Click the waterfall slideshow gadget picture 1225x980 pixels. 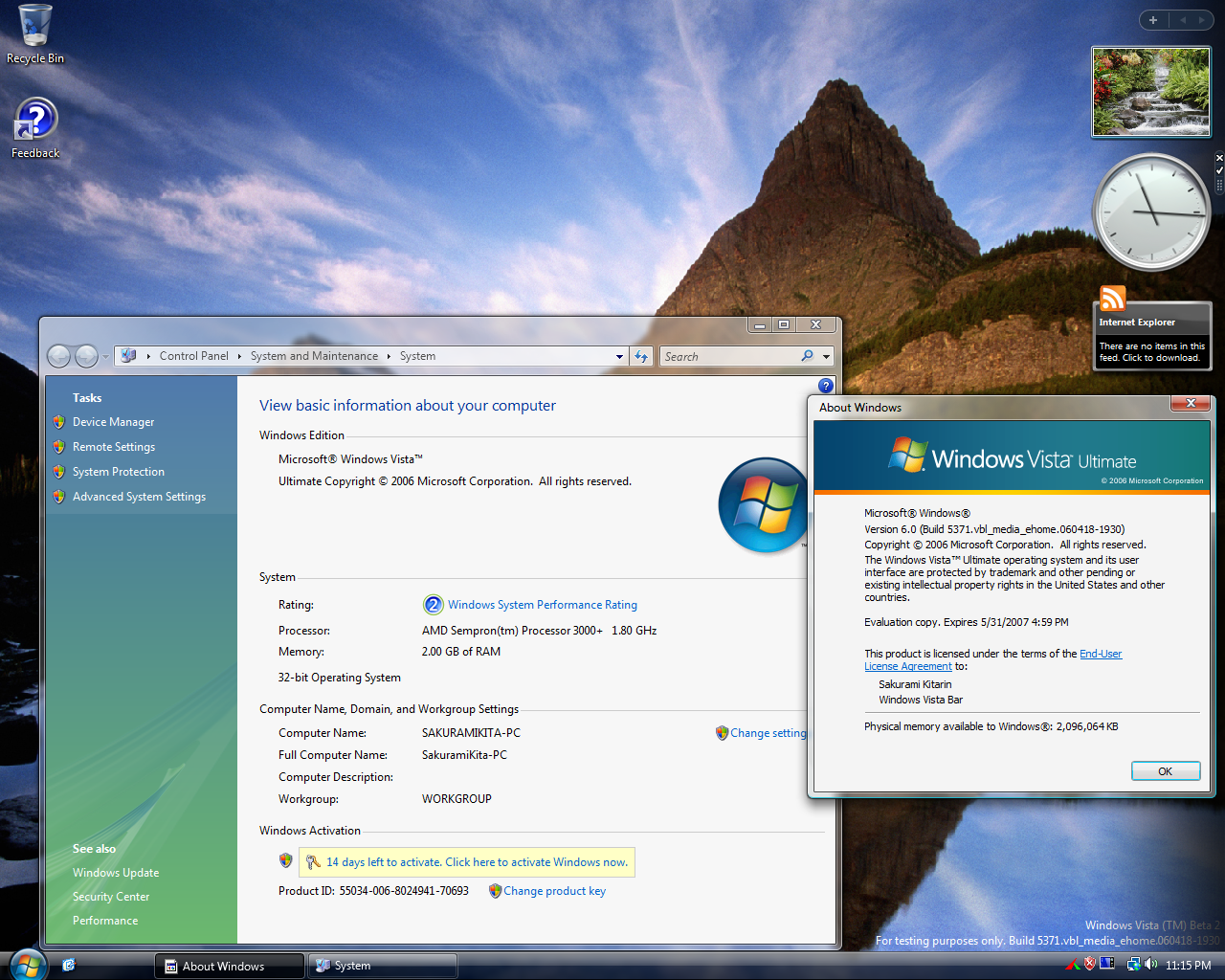(x=1151, y=92)
